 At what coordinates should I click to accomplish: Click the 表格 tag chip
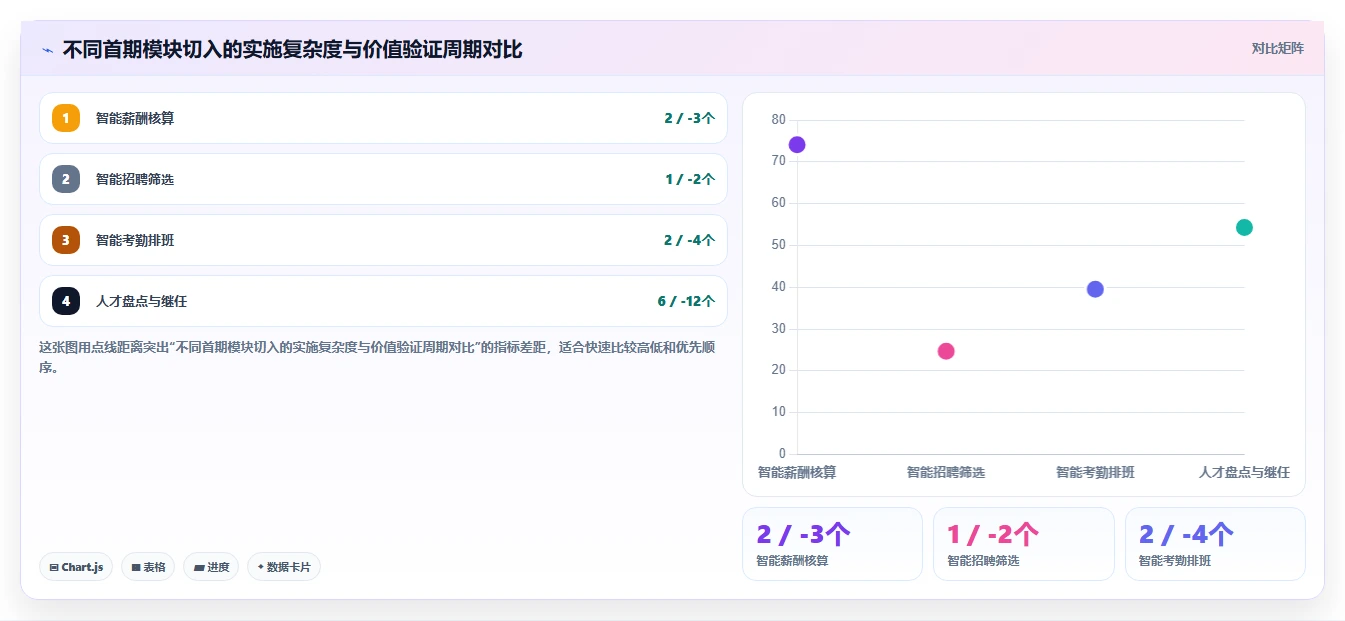click(148, 567)
